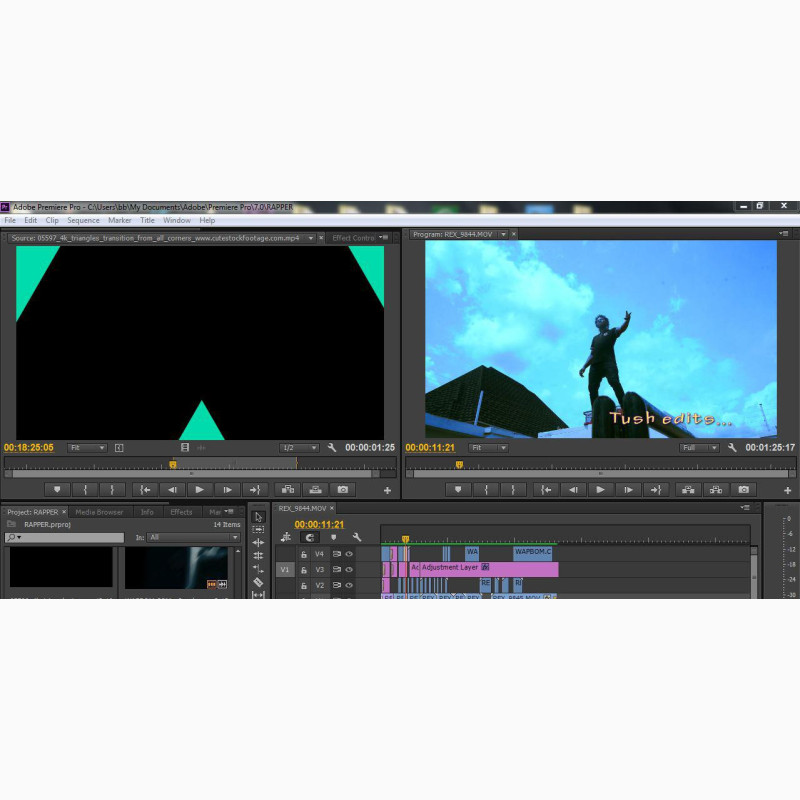
Task: Open Source monitor settings wrench
Action: 332,447
